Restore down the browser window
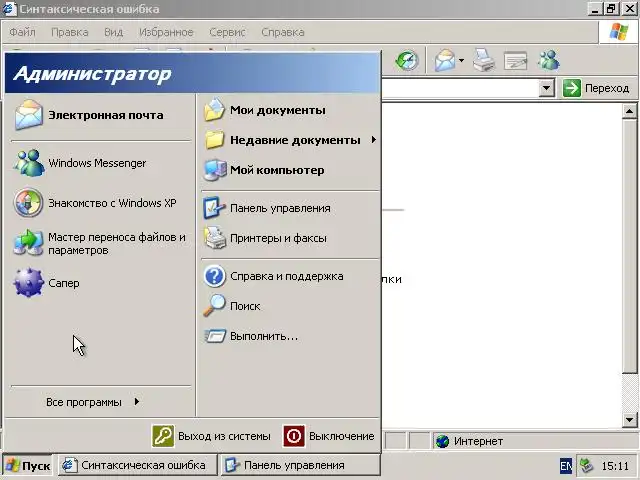640x480 pixels. coord(611,8)
